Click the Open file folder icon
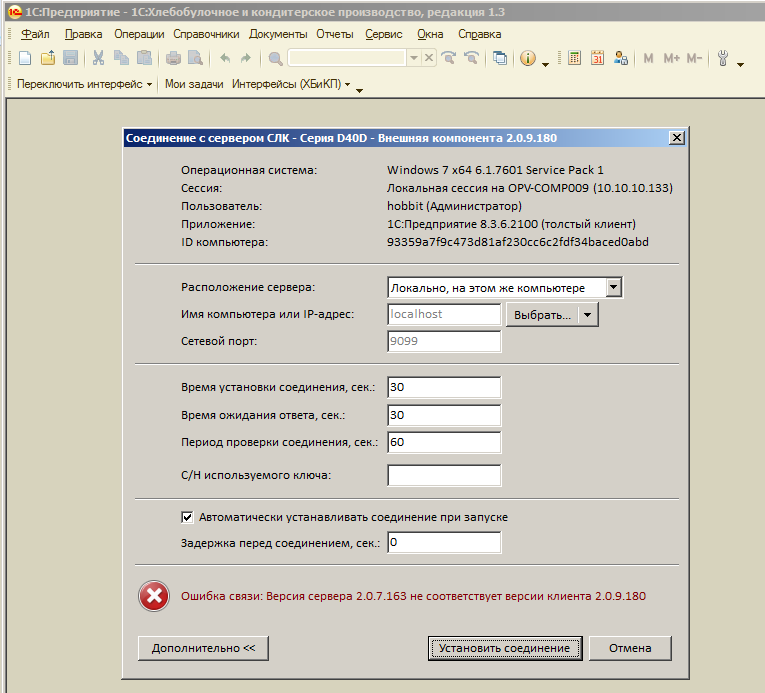765x693 pixels. [x=48, y=58]
